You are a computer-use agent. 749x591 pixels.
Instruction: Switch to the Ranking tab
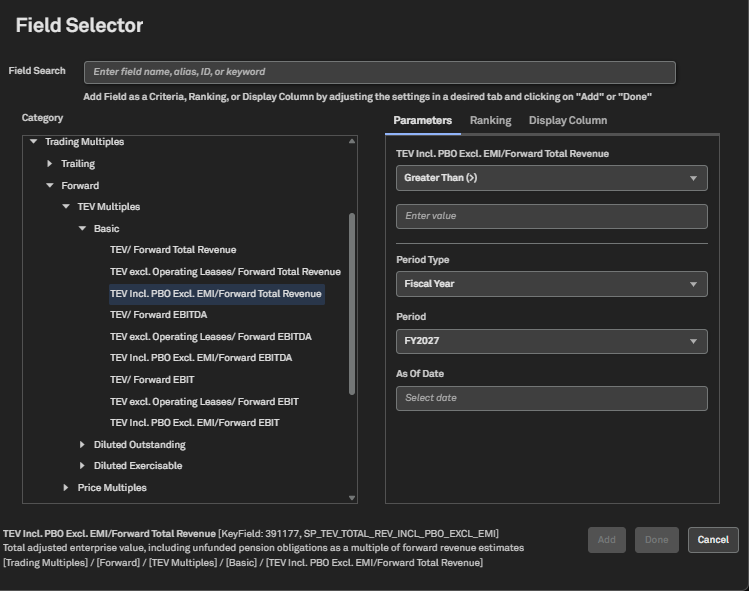(x=490, y=120)
